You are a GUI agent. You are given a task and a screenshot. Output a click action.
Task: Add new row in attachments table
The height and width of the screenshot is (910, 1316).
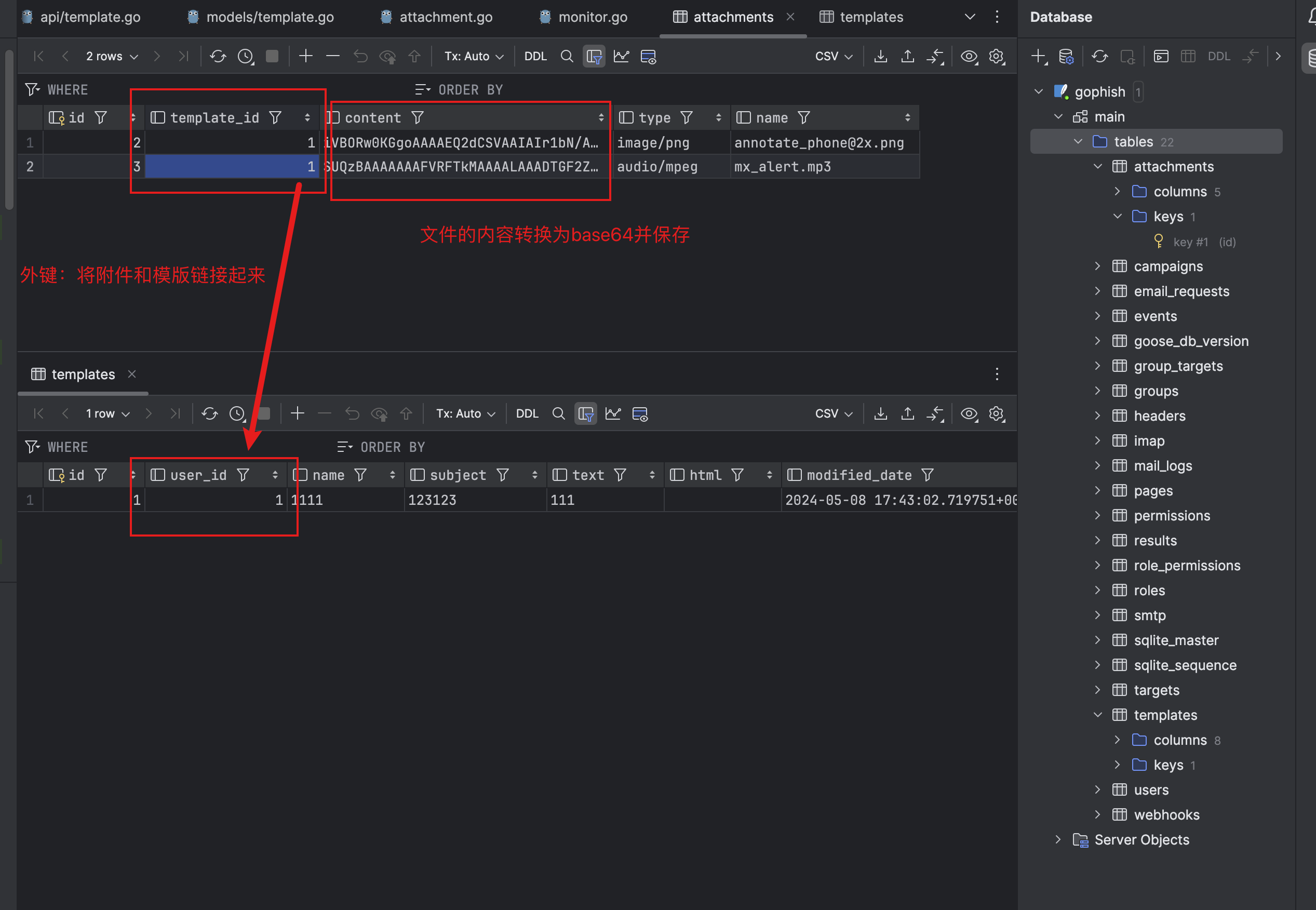[305, 57]
